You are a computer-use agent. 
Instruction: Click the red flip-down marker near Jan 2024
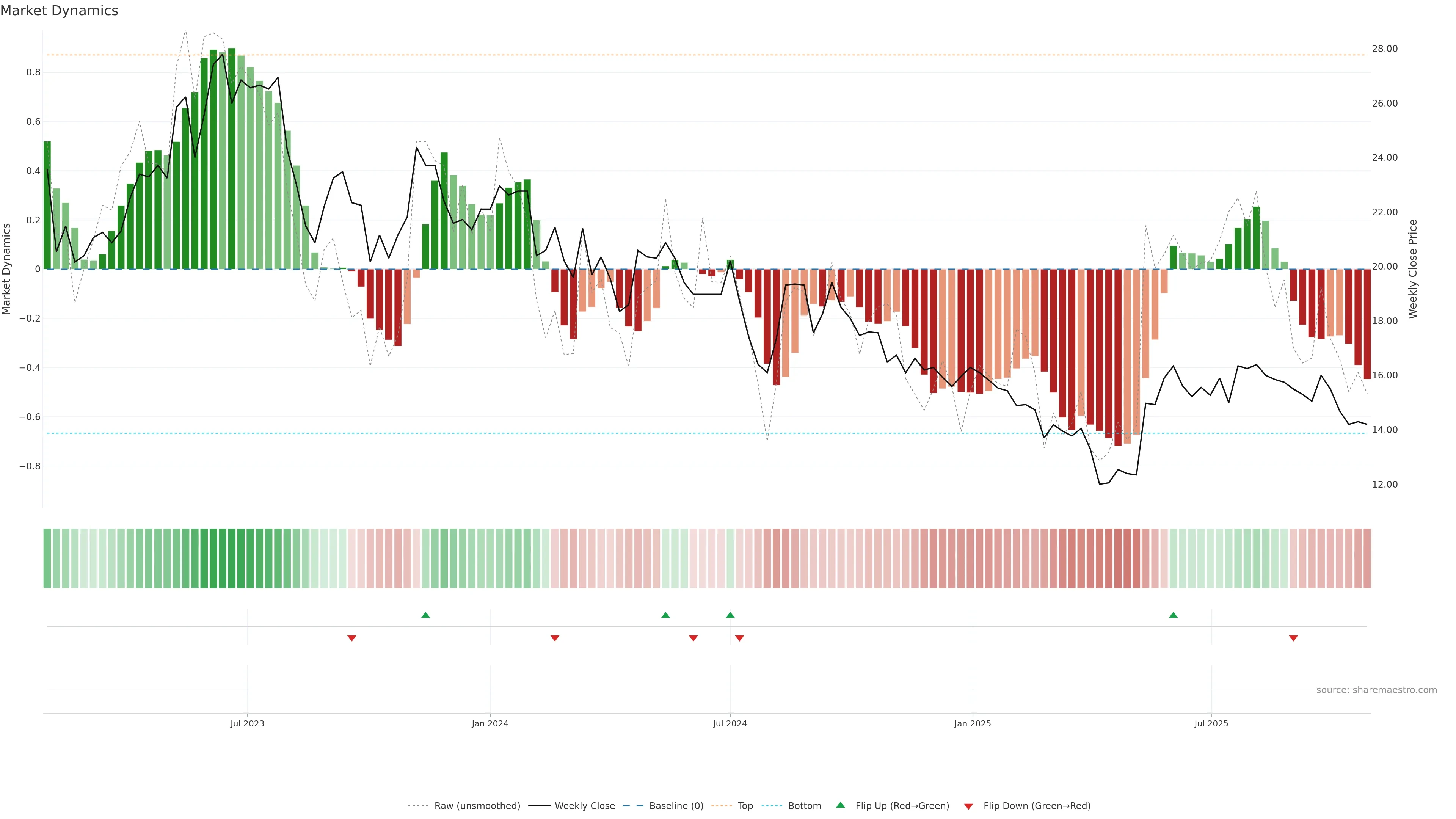point(554,638)
